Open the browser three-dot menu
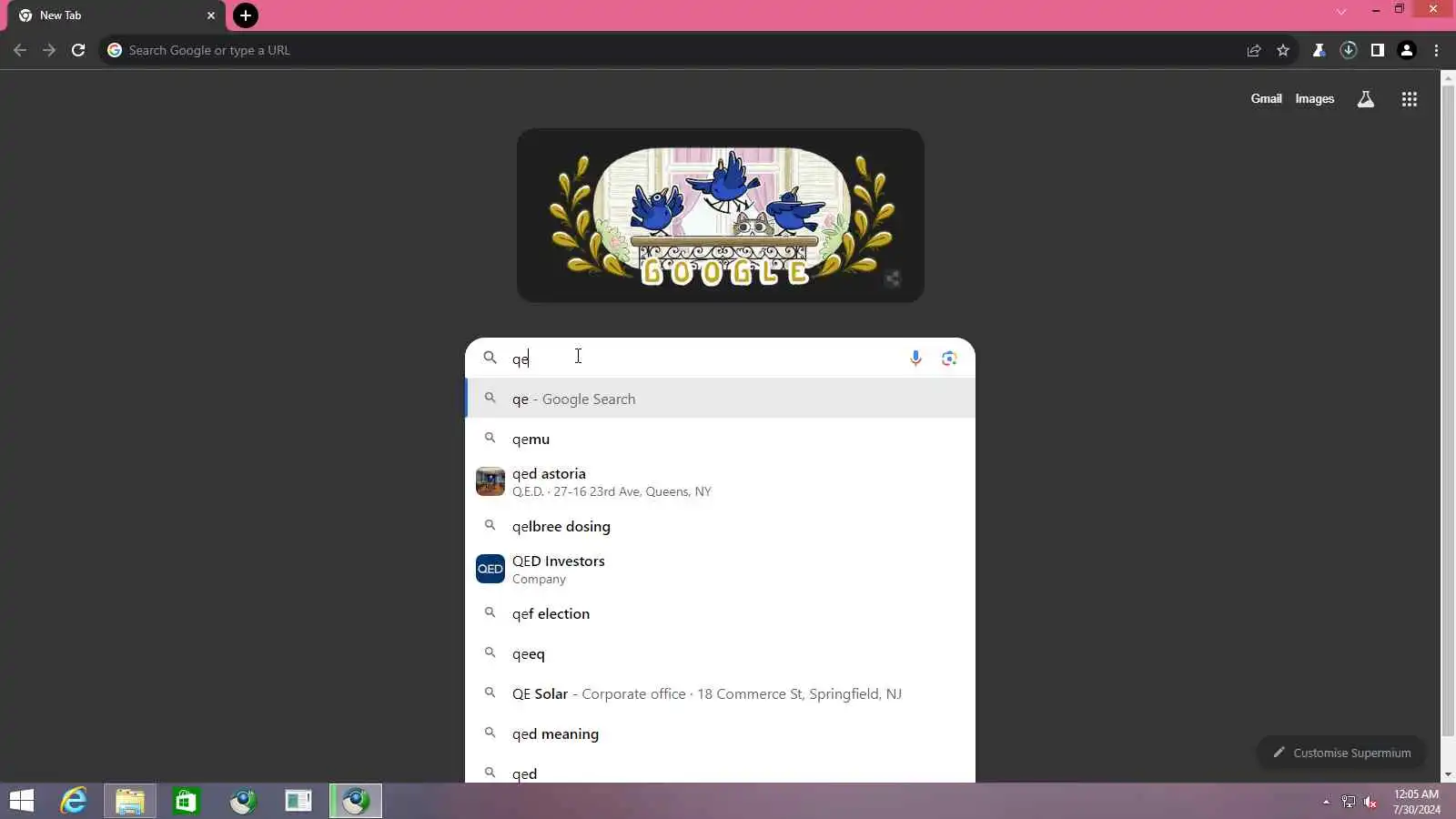 point(1437,50)
